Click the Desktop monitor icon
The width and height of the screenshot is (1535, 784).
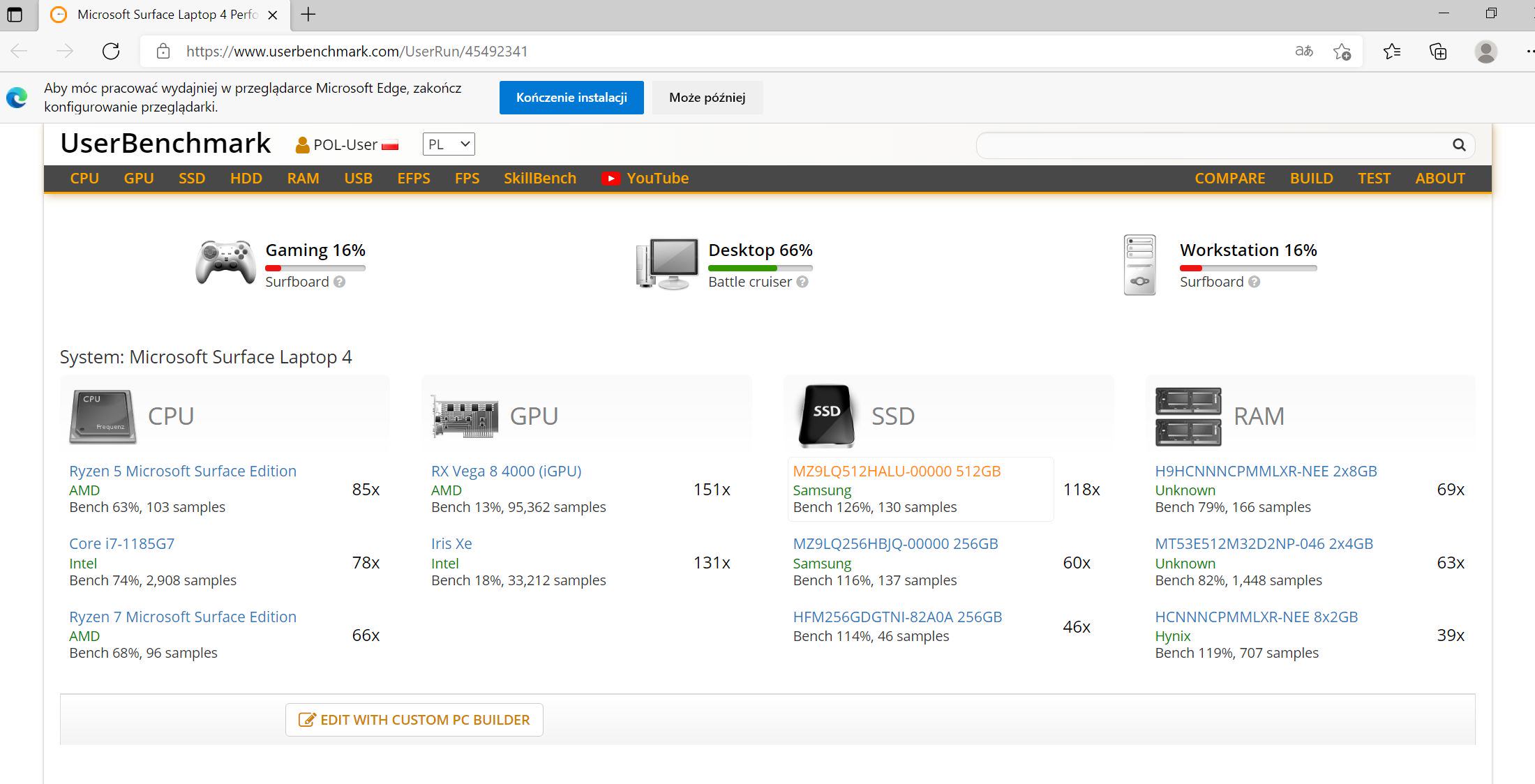[668, 264]
